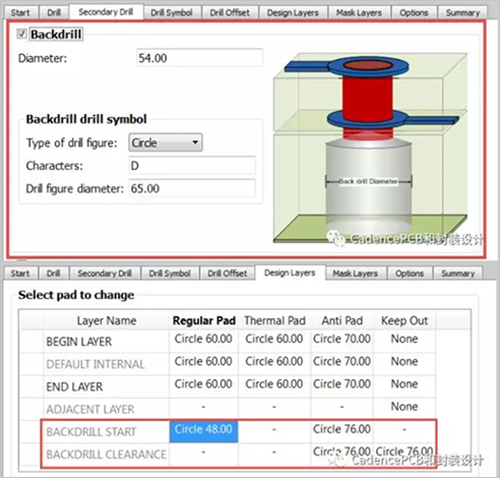Viewport: 500px width, 478px height.
Task: Select the BACKDRILL START regular pad cell
Action: 203,431
